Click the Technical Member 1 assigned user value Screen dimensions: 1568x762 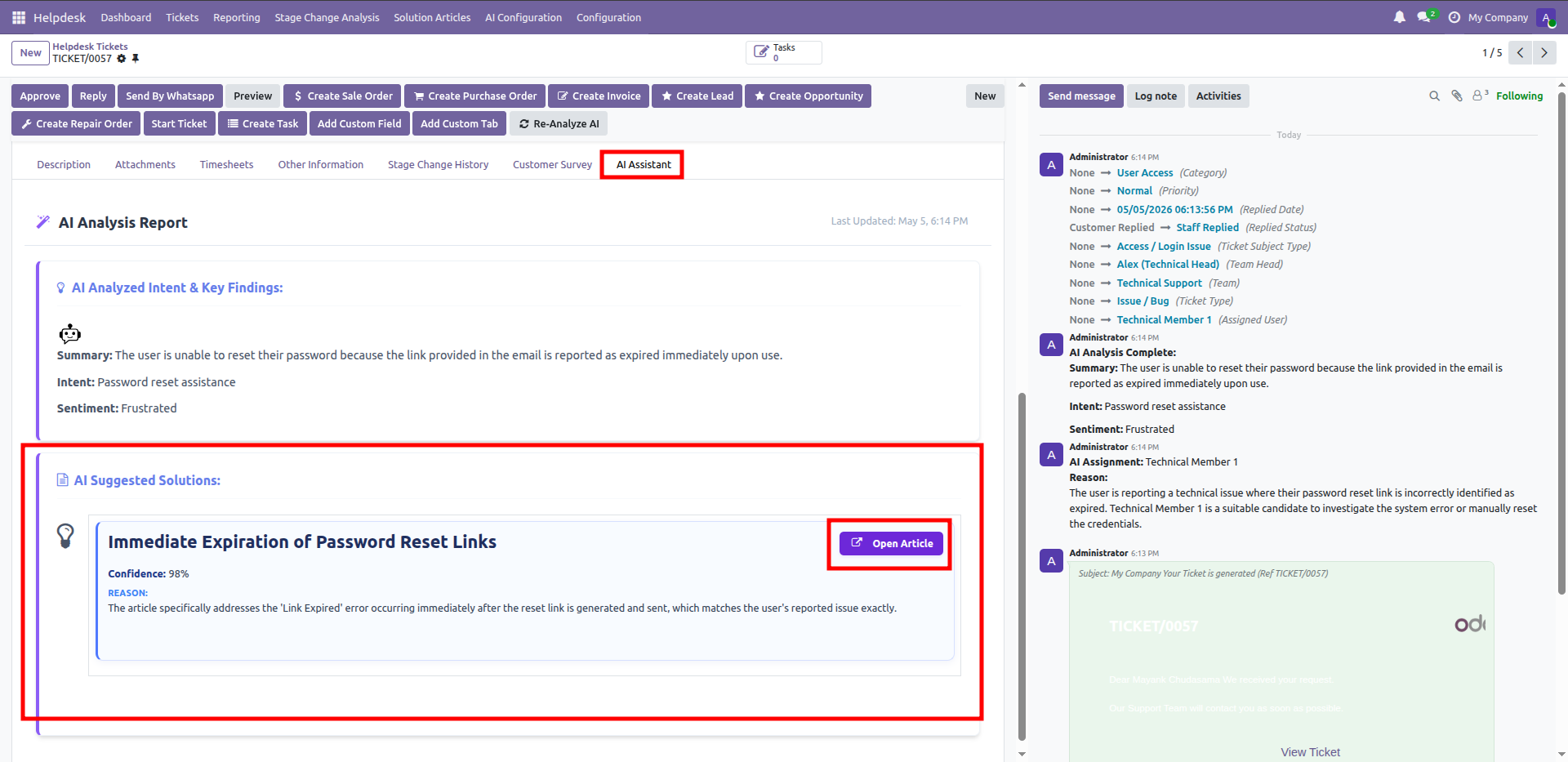click(1164, 320)
